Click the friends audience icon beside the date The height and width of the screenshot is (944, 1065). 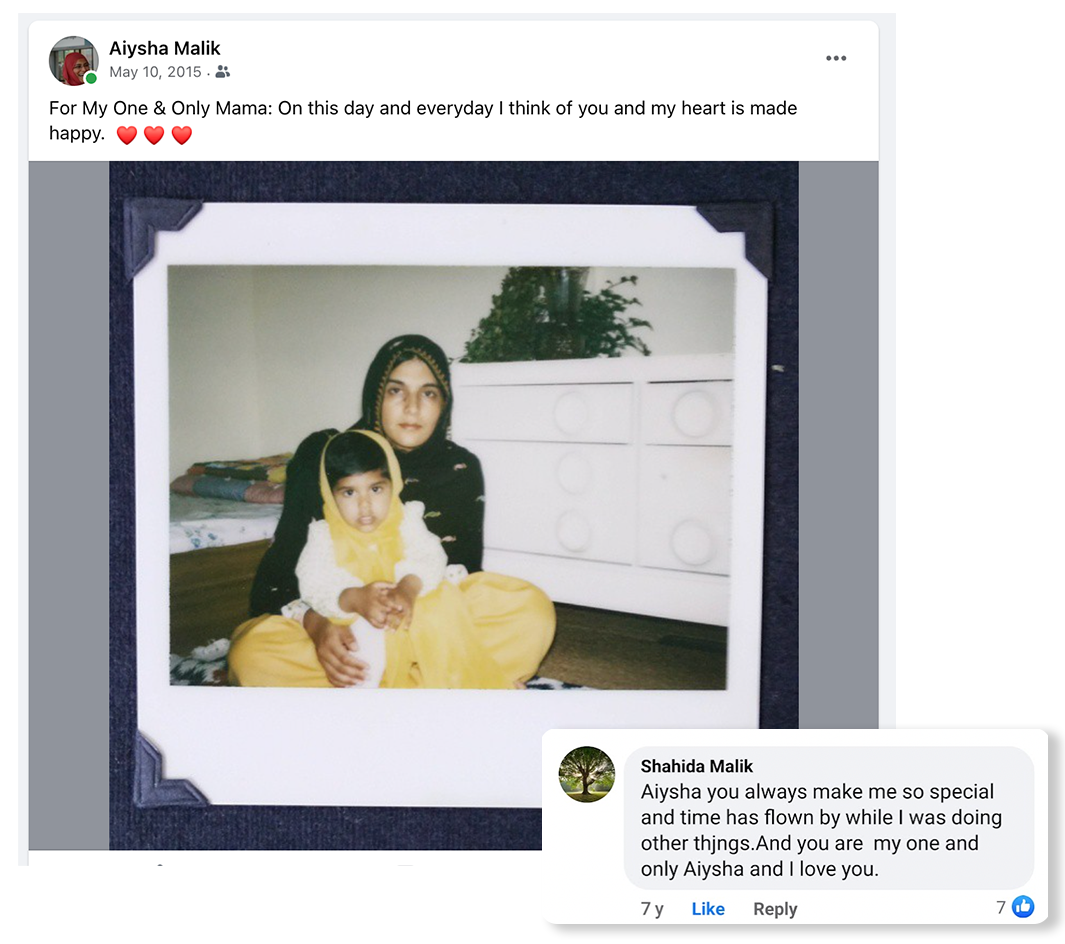click(223, 71)
